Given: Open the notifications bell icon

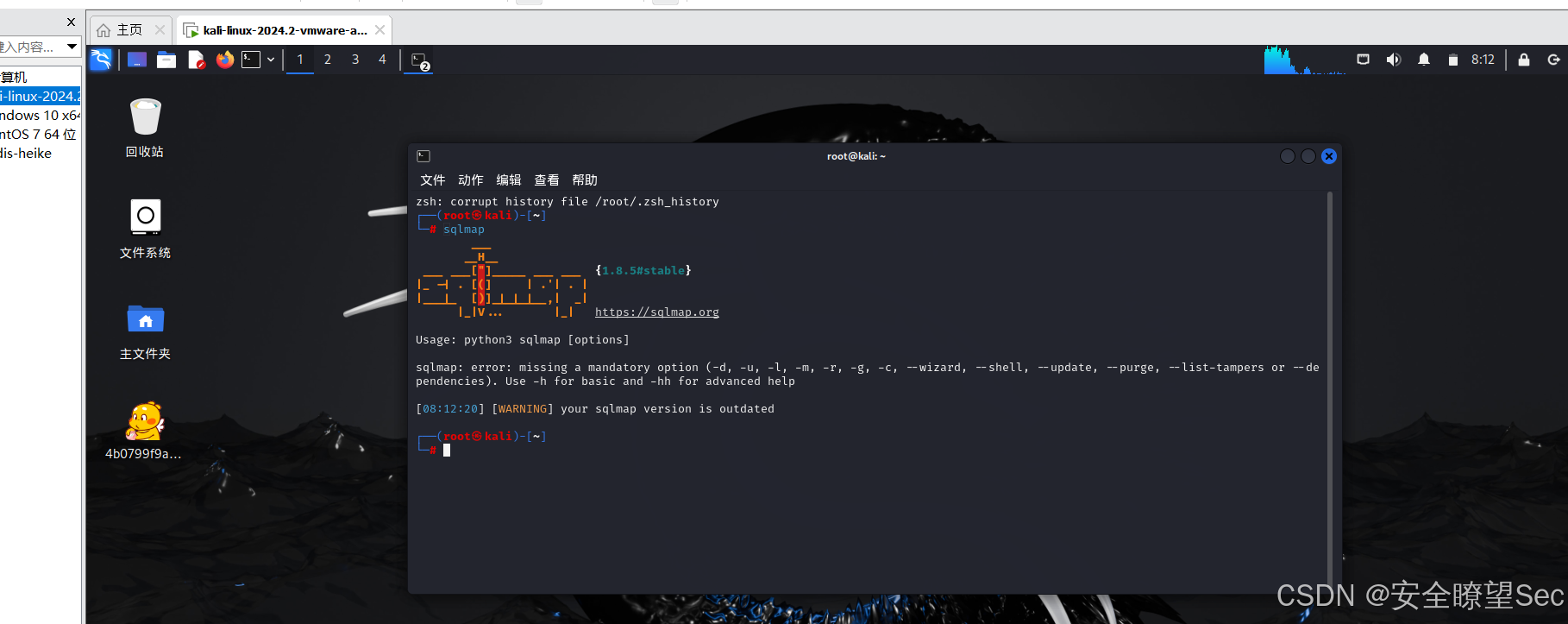Looking at the screenshot, I should [x=1424, y=60].
